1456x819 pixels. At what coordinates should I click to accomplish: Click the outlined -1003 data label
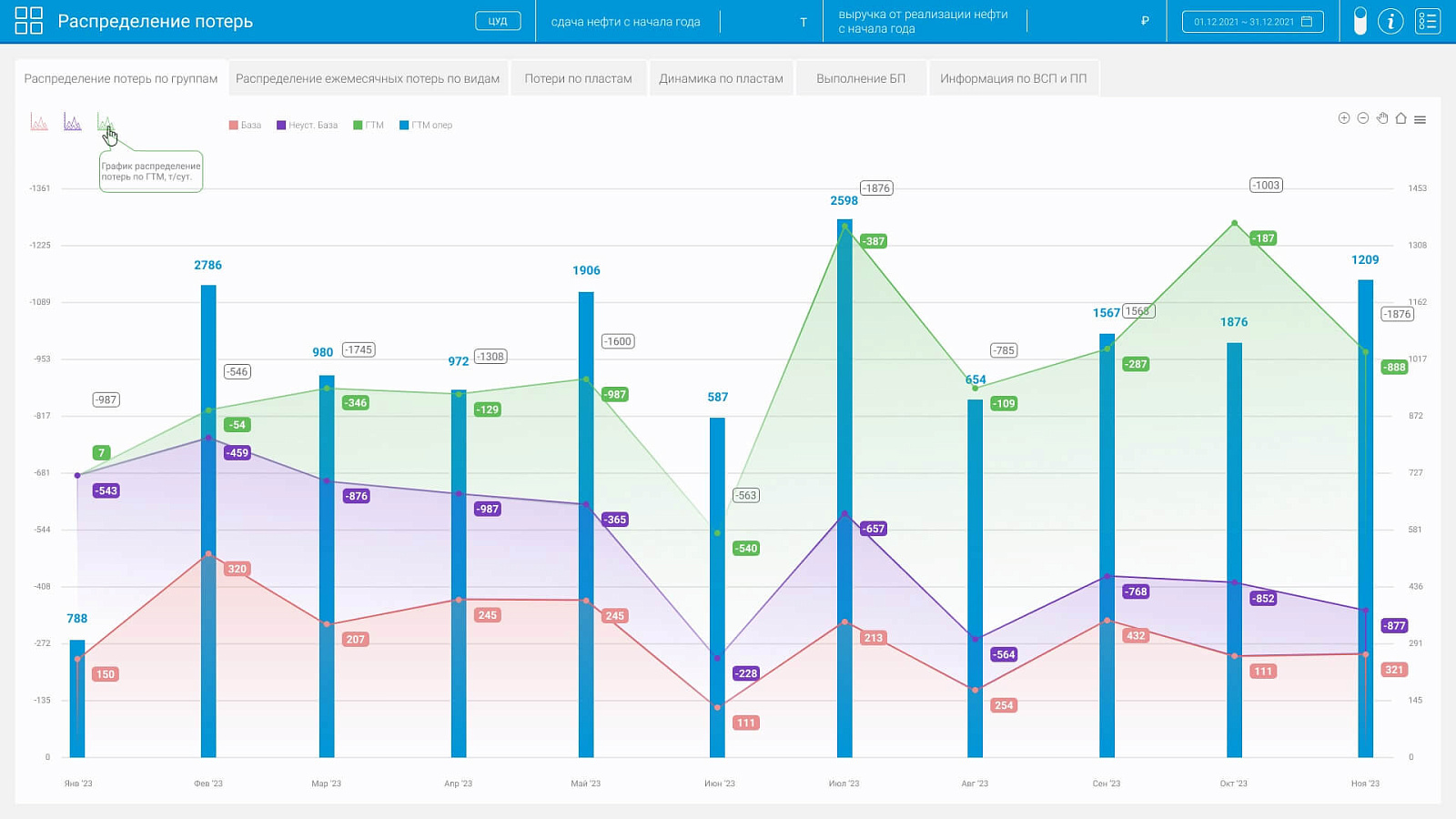[1266, 185]
